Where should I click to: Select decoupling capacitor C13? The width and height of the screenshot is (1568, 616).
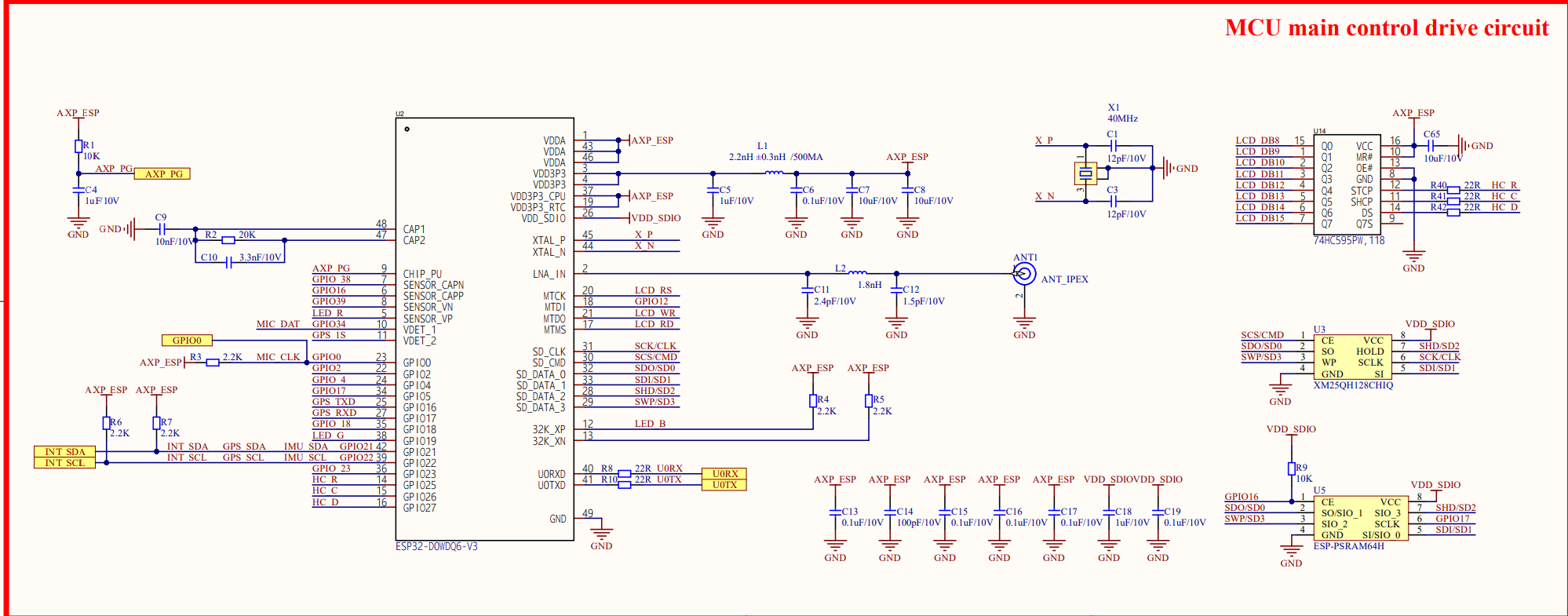[x=835, y=512]
